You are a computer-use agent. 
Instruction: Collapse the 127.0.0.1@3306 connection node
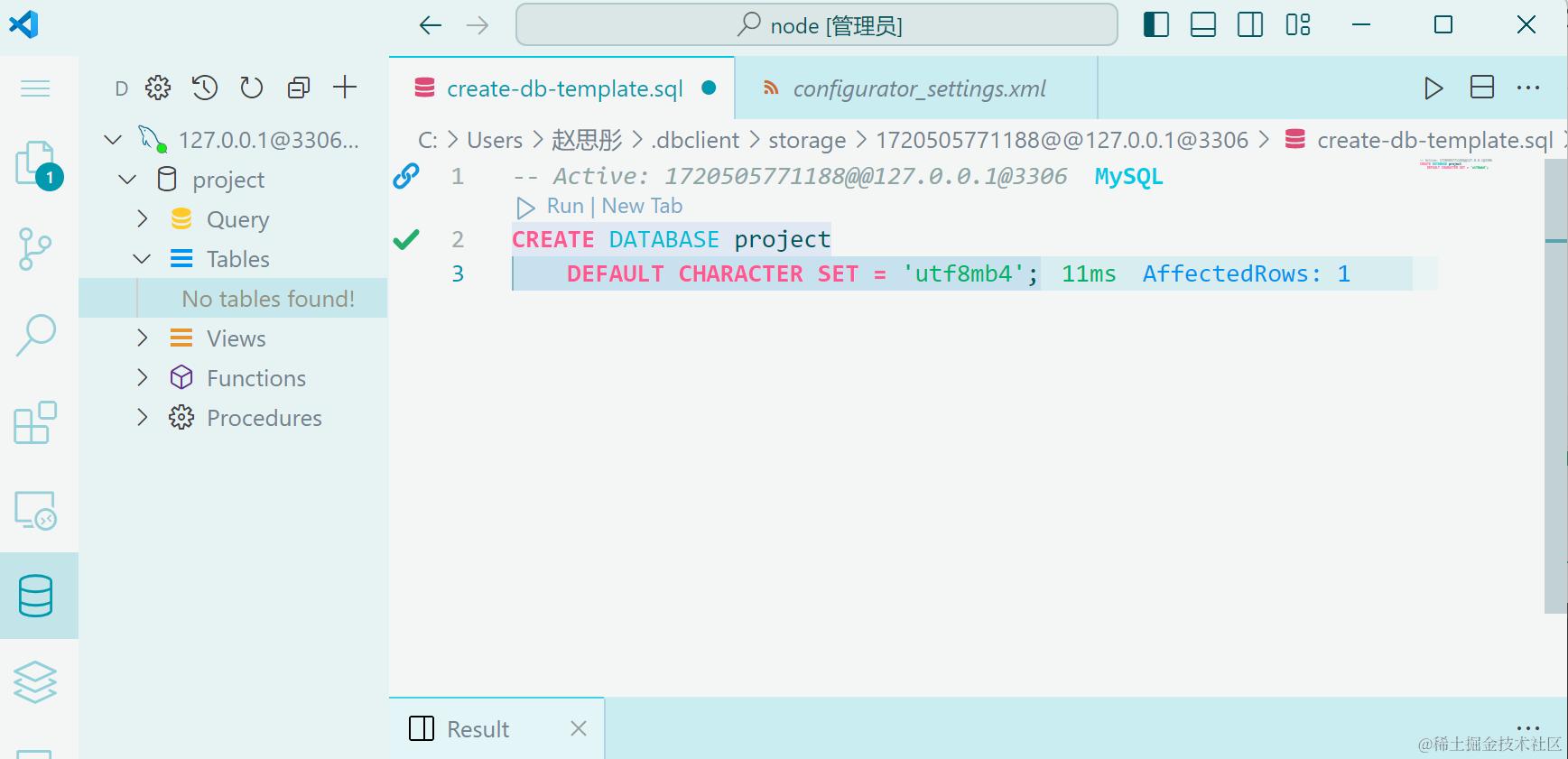pos(113,140)
